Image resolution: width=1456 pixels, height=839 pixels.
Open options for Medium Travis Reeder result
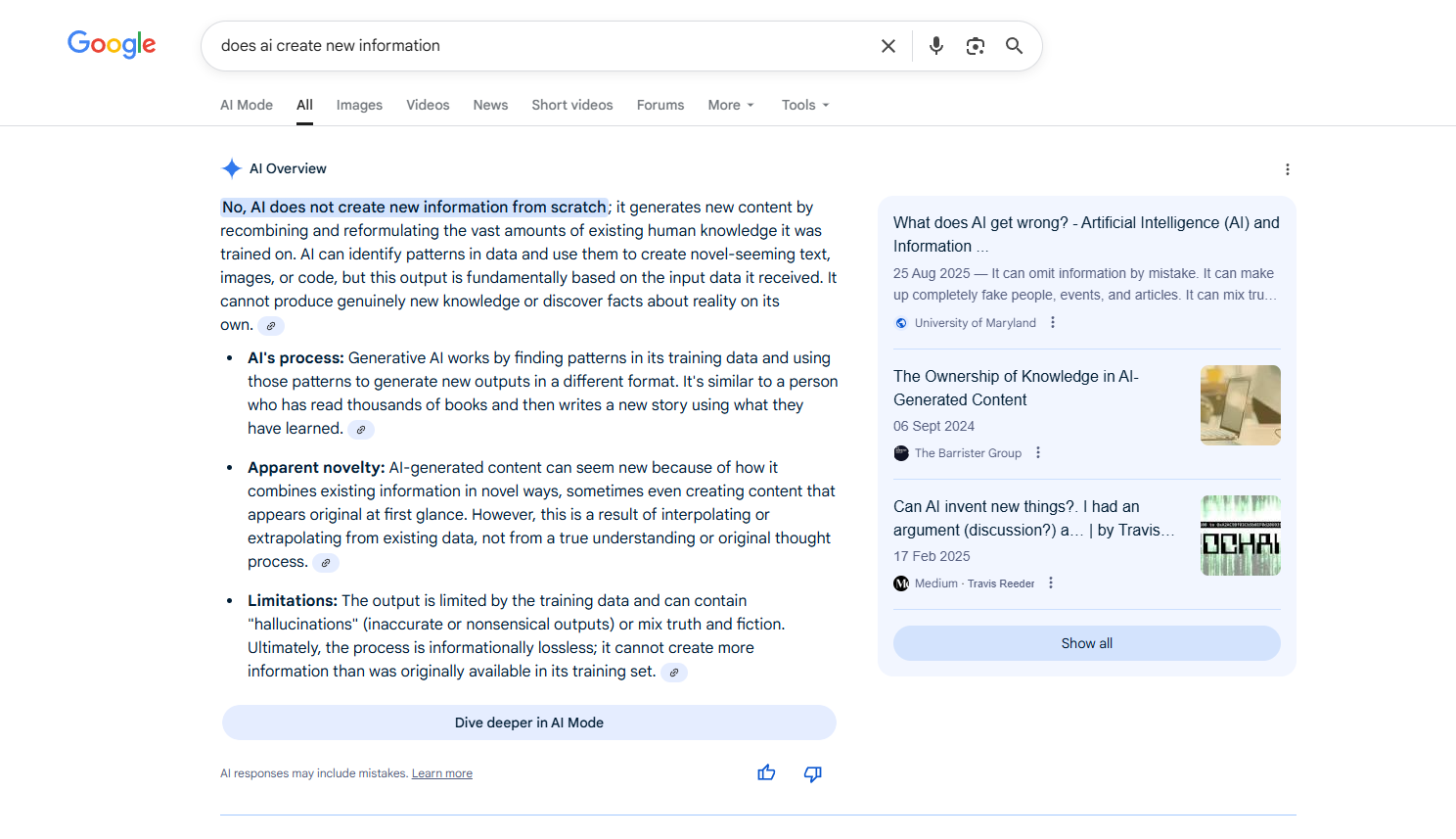(1051, 583)
